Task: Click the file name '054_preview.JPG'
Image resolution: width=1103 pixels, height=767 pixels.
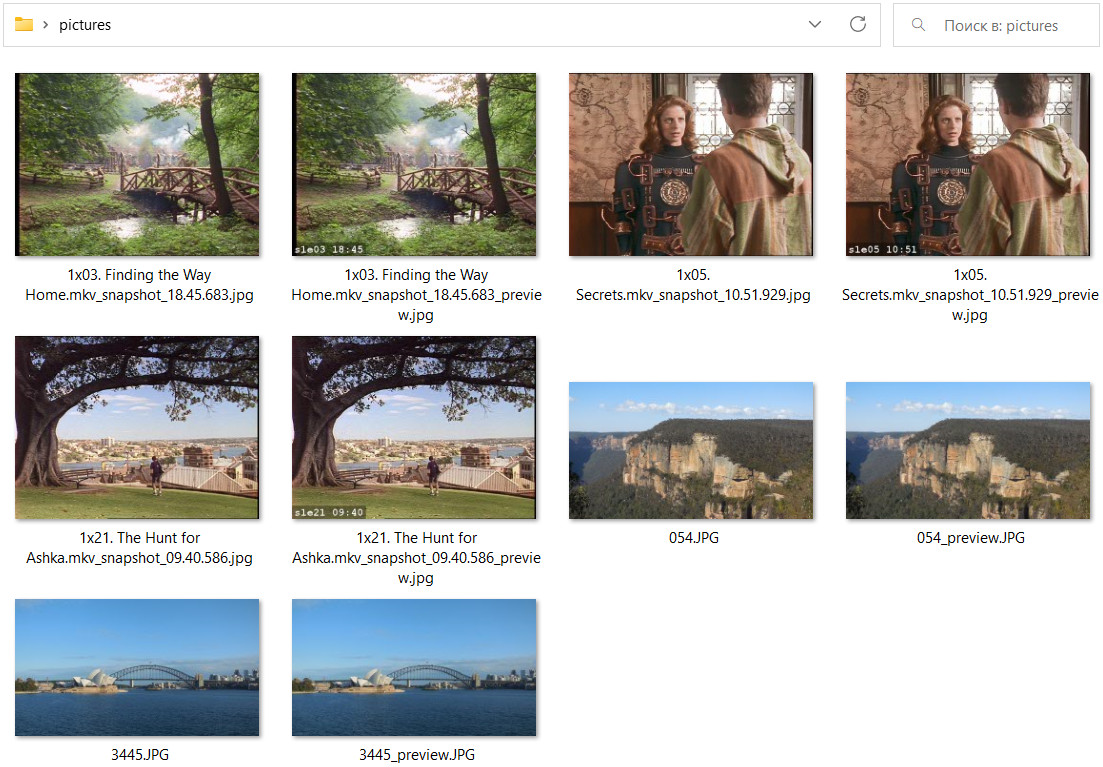Action: 971,538
